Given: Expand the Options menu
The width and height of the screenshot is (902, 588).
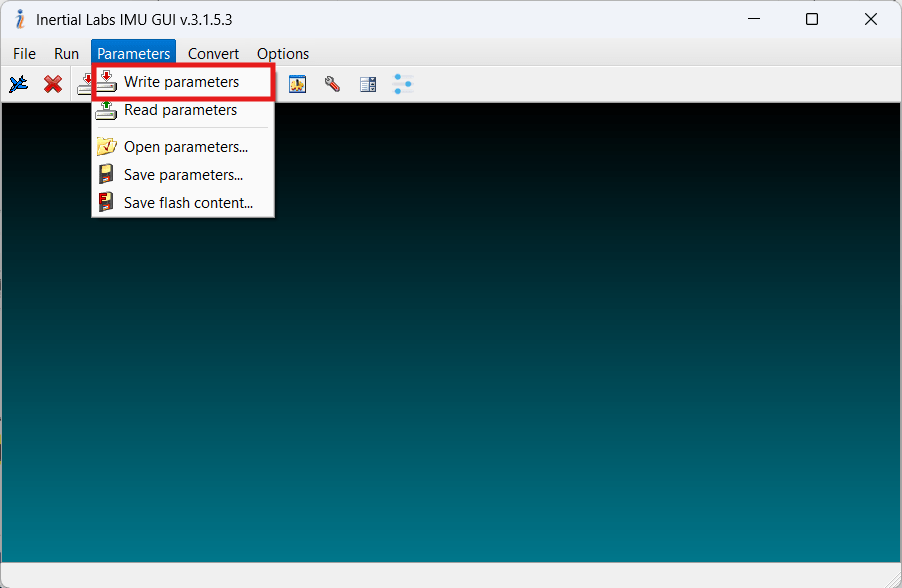Looking at the screenshot, I should coord(283,54).
